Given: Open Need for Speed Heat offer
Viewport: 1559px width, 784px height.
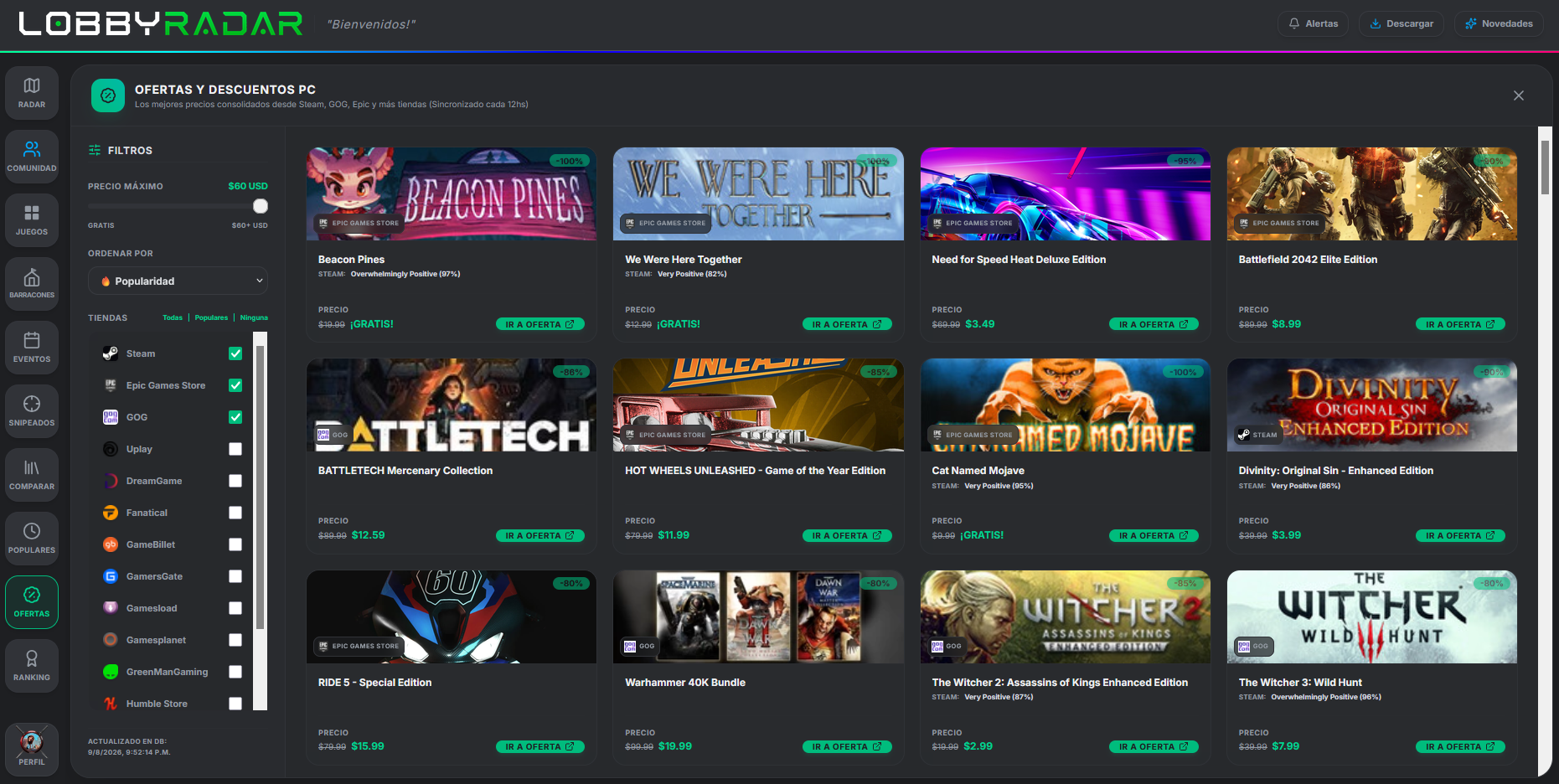Looking at the screenshot, I should (1154, 324).
